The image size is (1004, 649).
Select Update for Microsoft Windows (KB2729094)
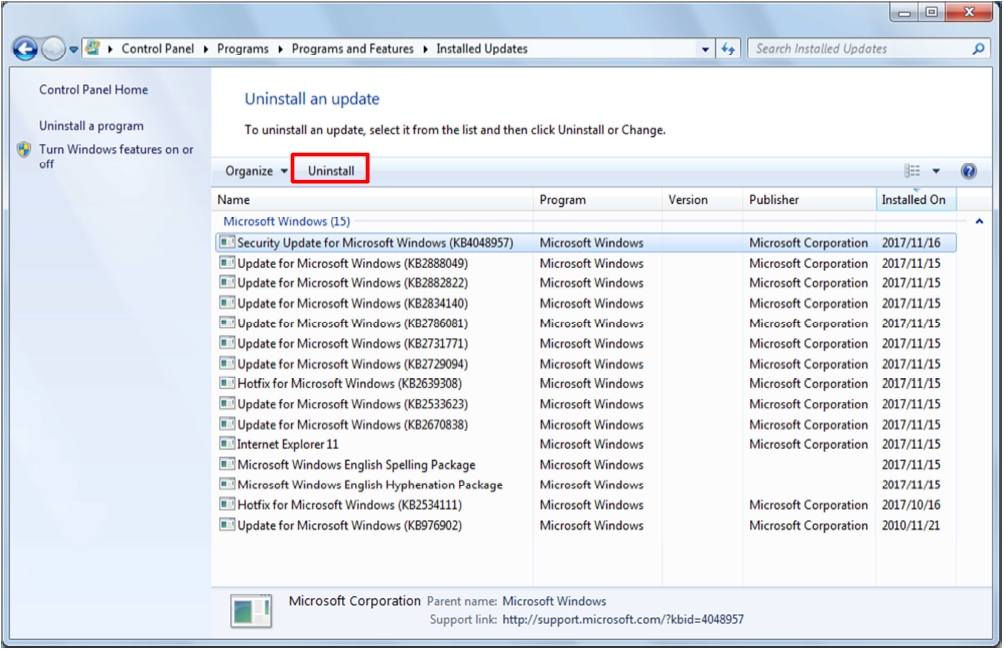point(586,364)
